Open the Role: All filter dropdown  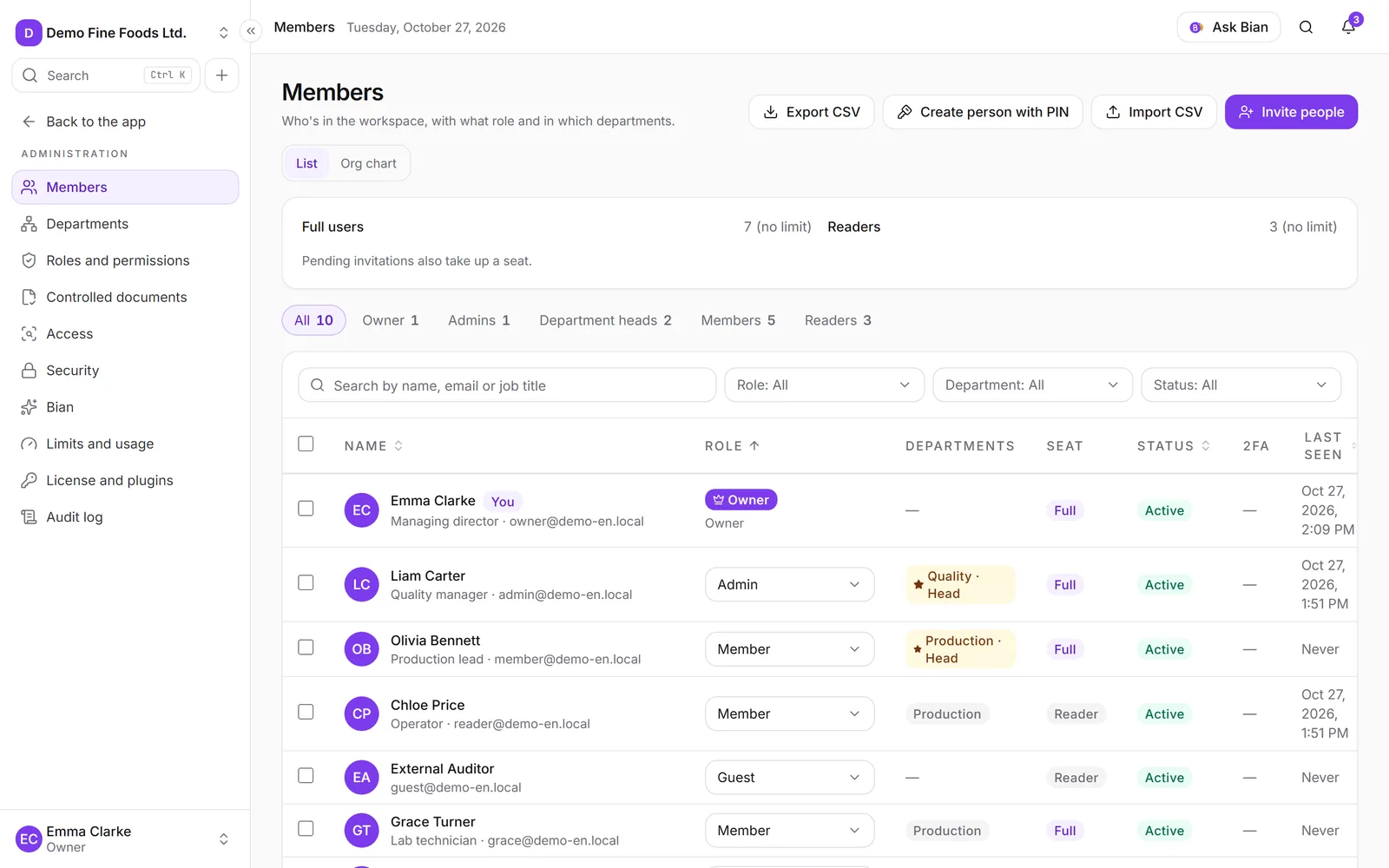pyautogui.click(x=824, y=385)
